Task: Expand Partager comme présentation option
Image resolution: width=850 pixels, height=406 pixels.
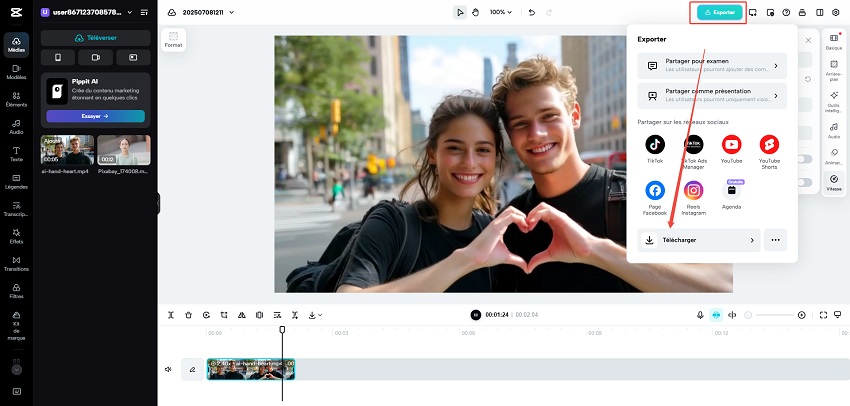Action: coord(712,96)
